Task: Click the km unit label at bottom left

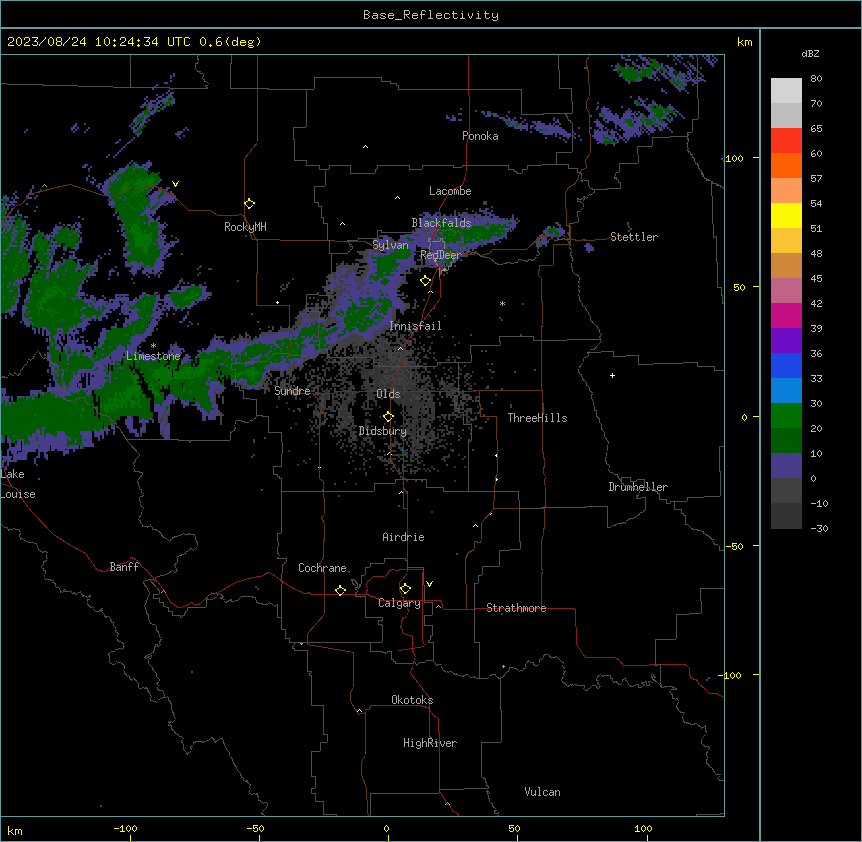Action: [15, 830]
